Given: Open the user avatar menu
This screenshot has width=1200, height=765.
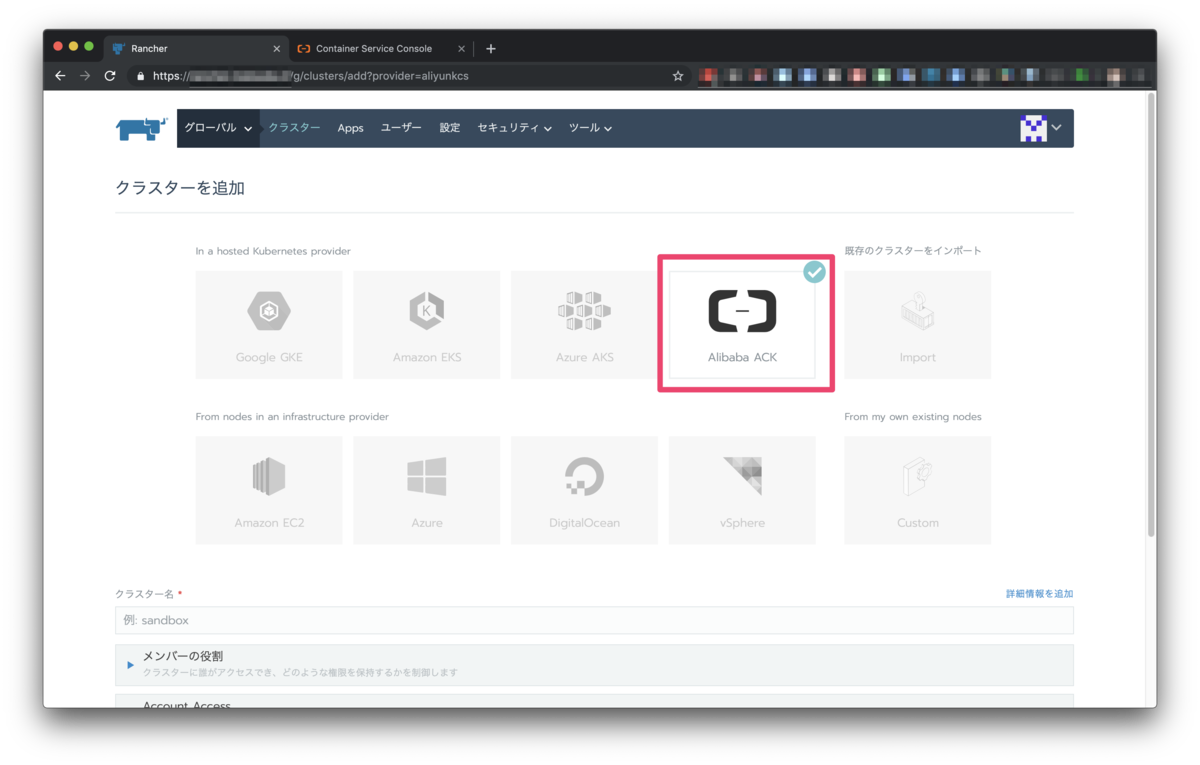Looking at the screenshot, I should tap(1040, 128).
